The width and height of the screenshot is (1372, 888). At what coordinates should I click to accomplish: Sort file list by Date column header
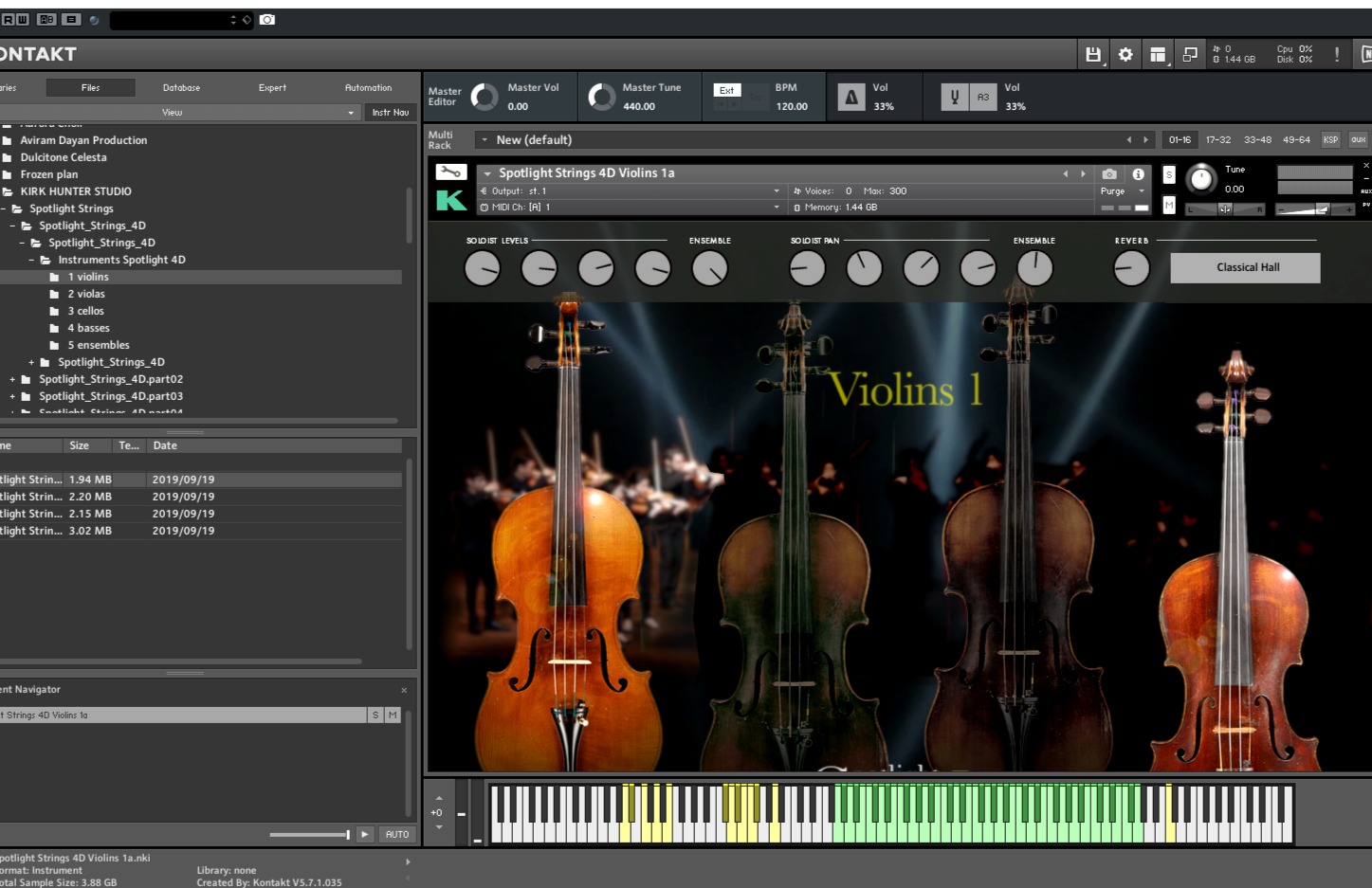point(274,445)
